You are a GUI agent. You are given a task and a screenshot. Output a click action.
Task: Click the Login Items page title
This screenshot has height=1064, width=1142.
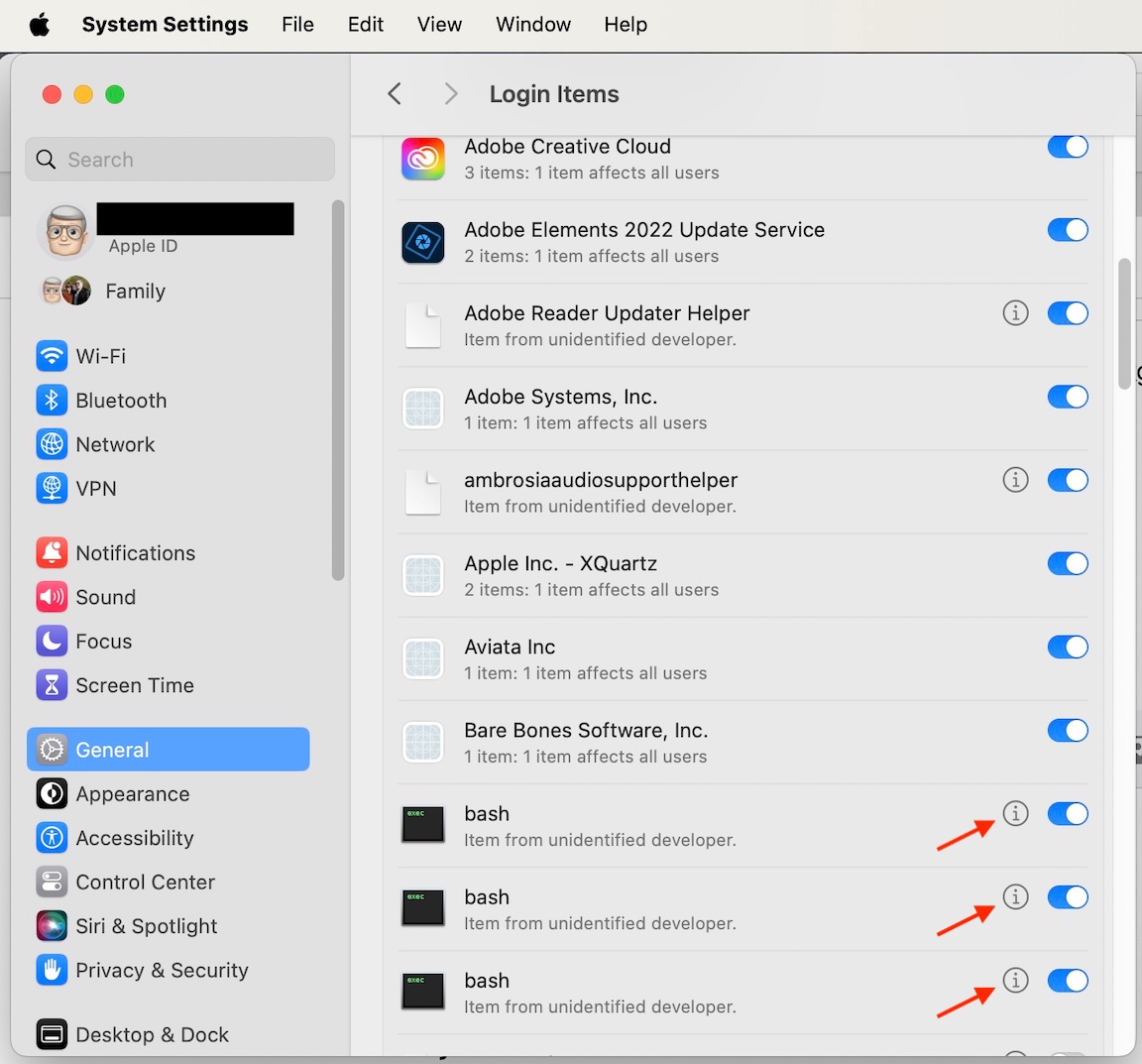554,94
